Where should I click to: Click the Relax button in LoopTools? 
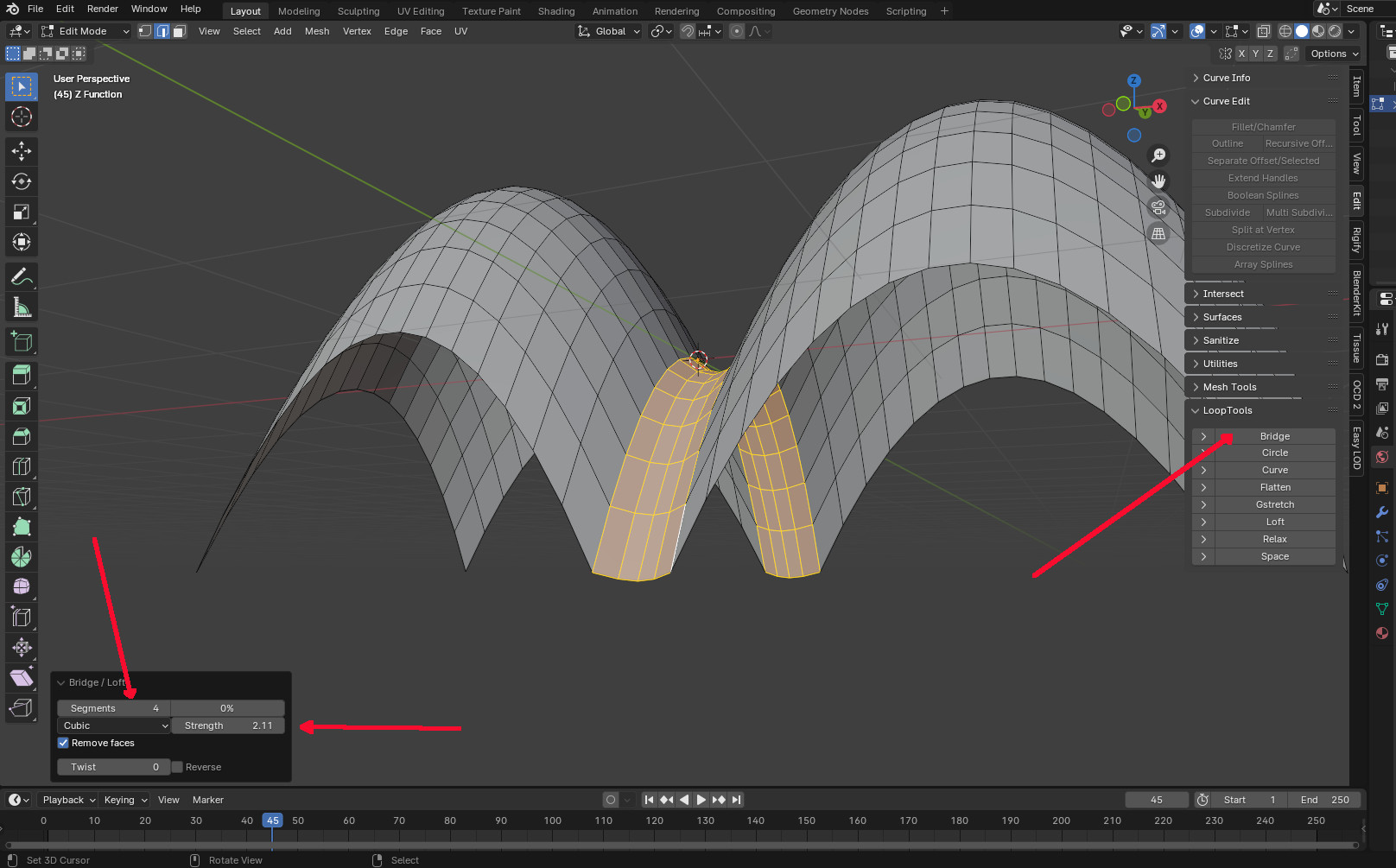(1274, 539)
